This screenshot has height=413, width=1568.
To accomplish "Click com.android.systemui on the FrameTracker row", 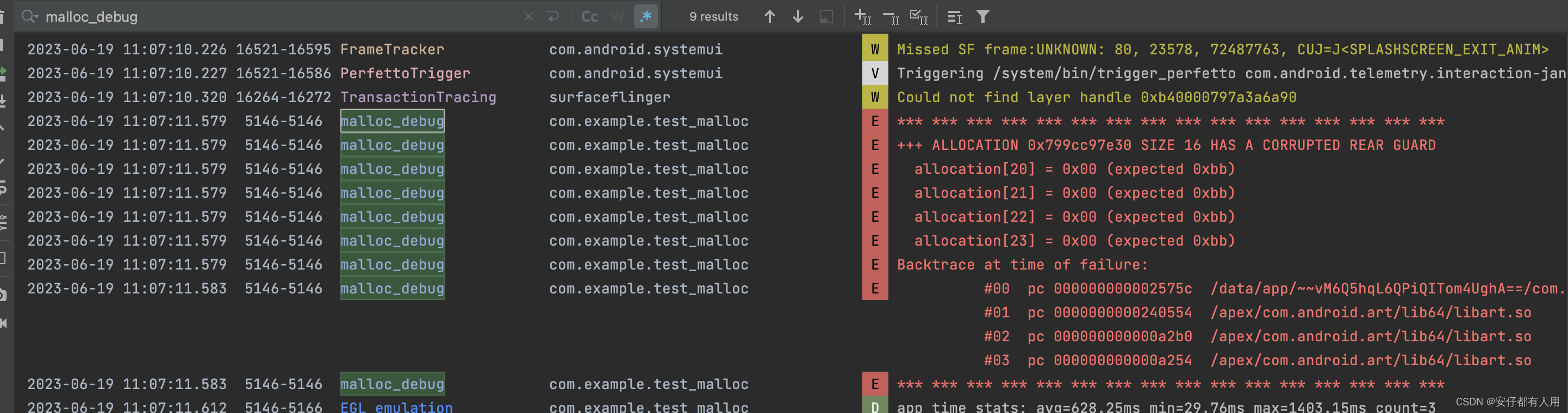I will (636, 49).
